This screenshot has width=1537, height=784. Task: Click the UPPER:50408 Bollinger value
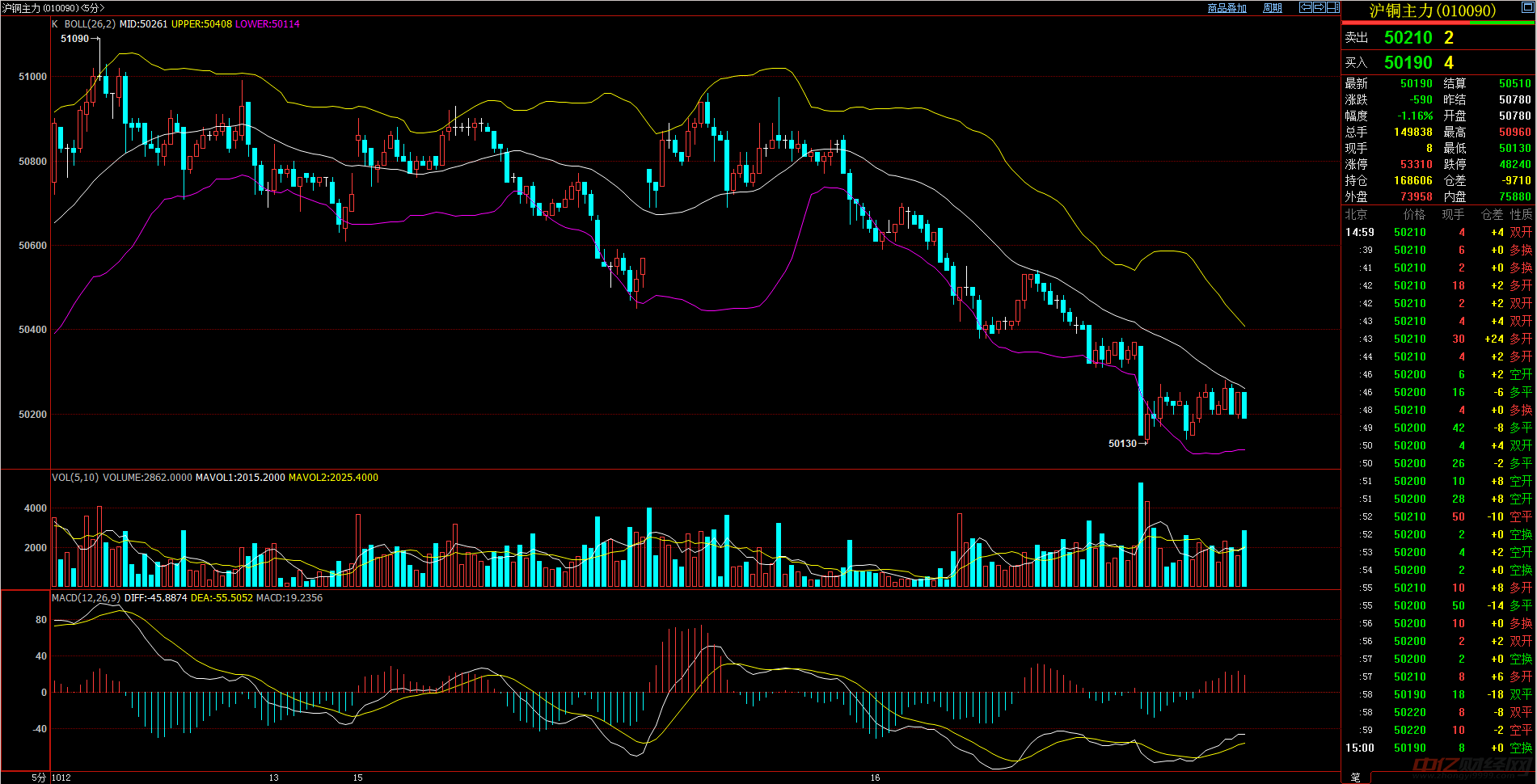click(201, 24)
